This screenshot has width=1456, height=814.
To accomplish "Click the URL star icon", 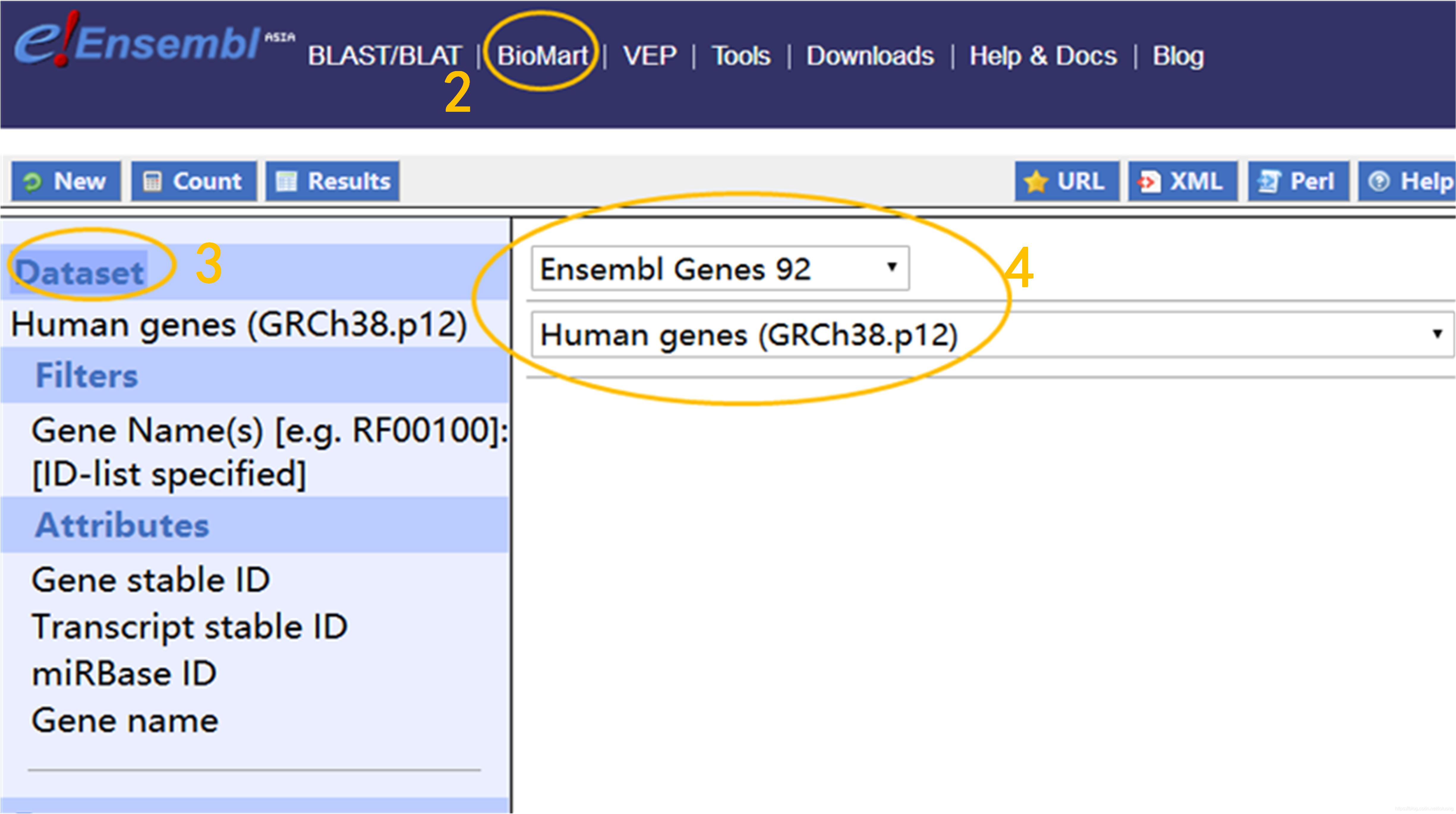I will tap(1036, 182).
